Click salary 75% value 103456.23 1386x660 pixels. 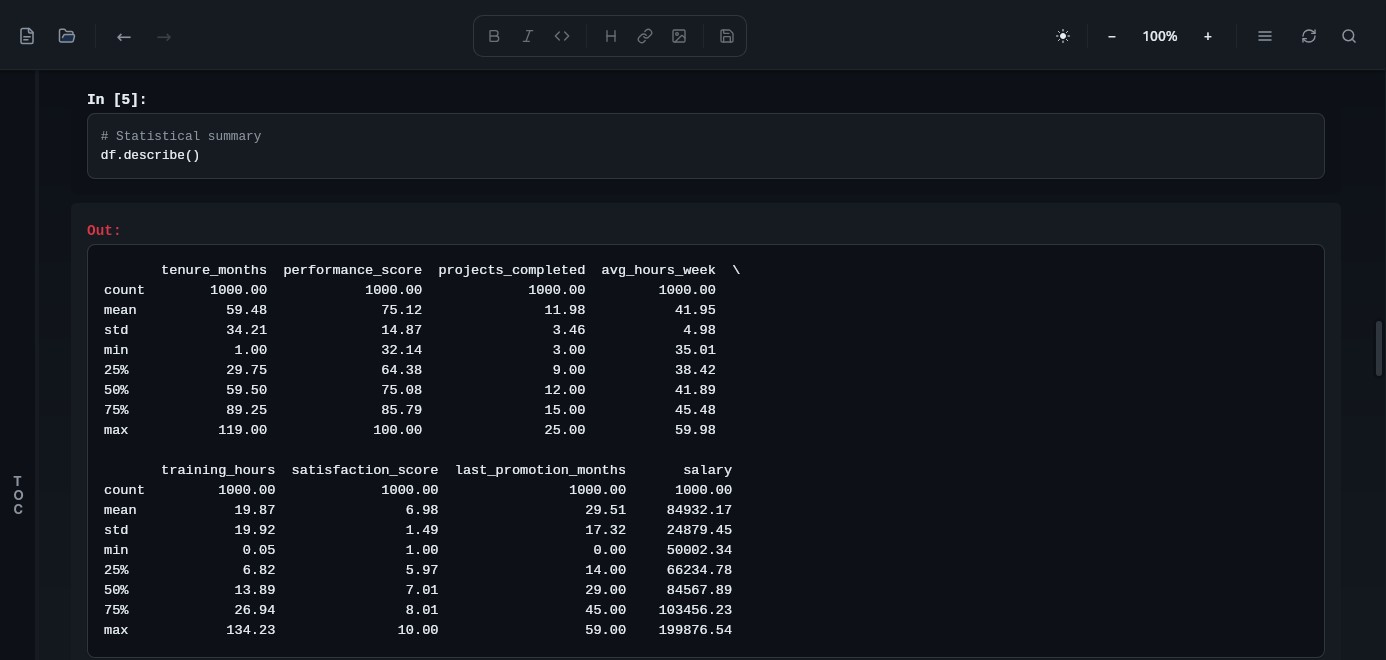[x=696, y=610]
